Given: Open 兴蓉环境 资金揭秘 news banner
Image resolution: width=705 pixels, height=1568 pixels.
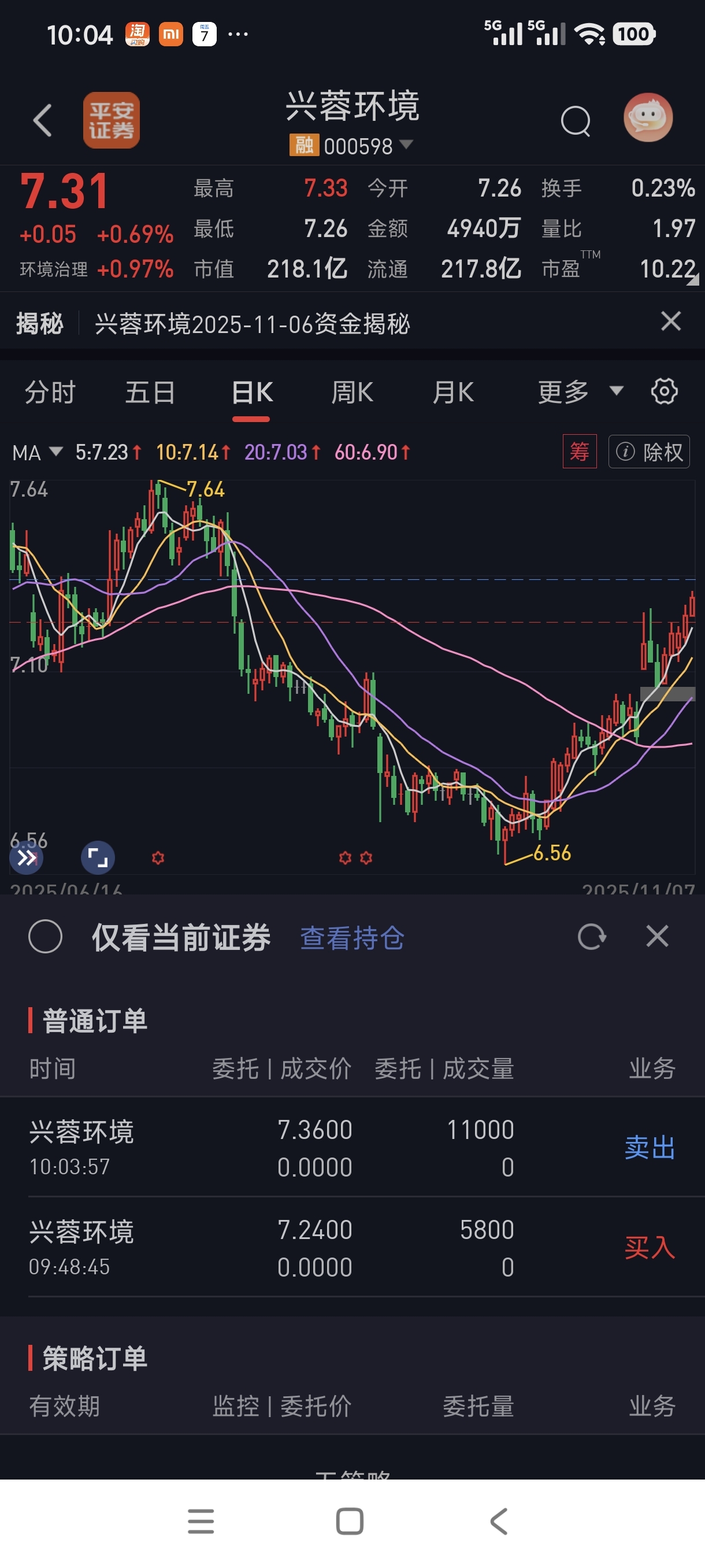Looking at the screenshot, I should point(253,323).
